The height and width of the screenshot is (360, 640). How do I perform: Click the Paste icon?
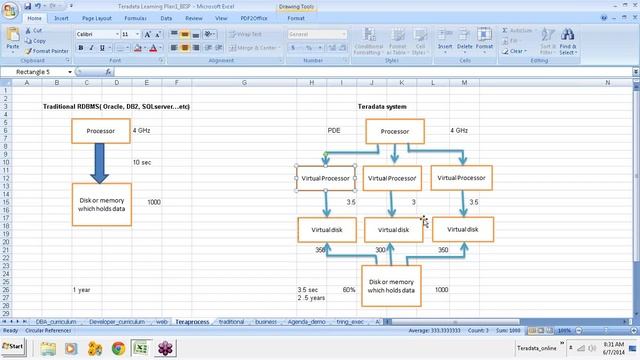[x=13, y=35]
